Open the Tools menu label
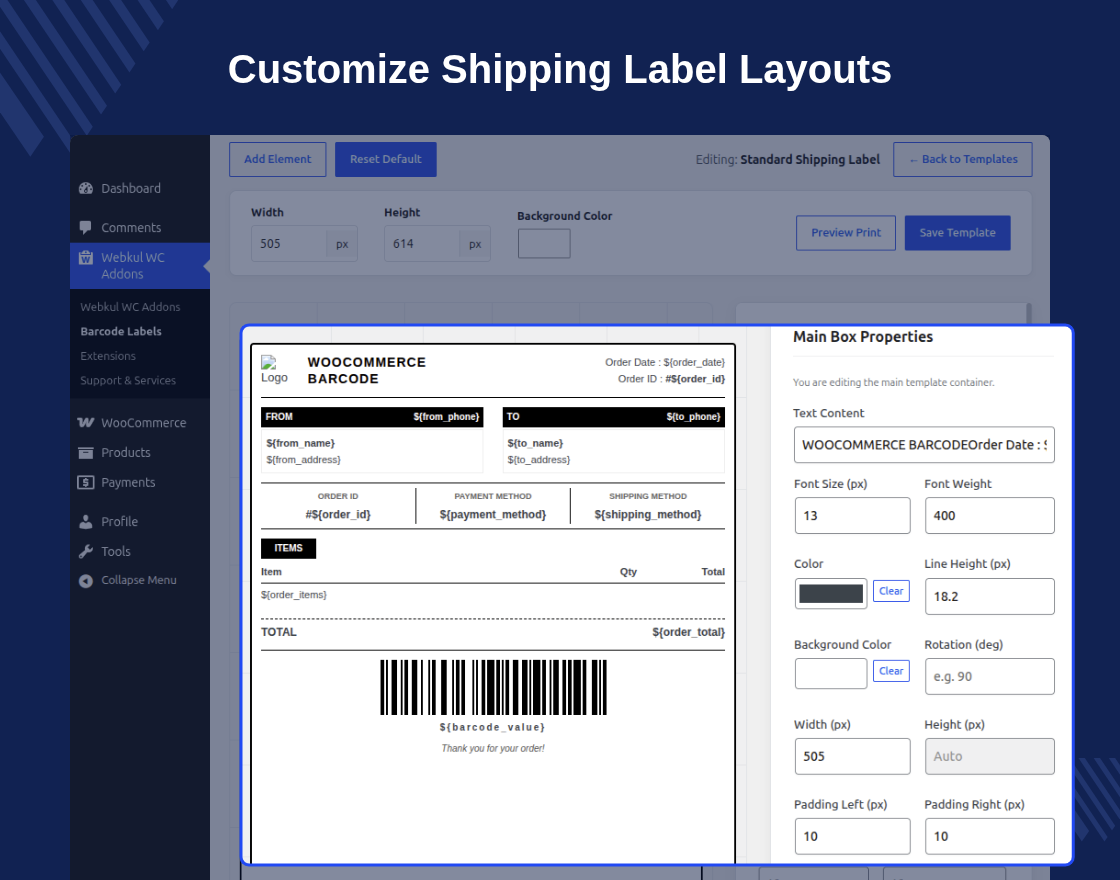This screenshot has height=880, width=1120. point(116,551)
